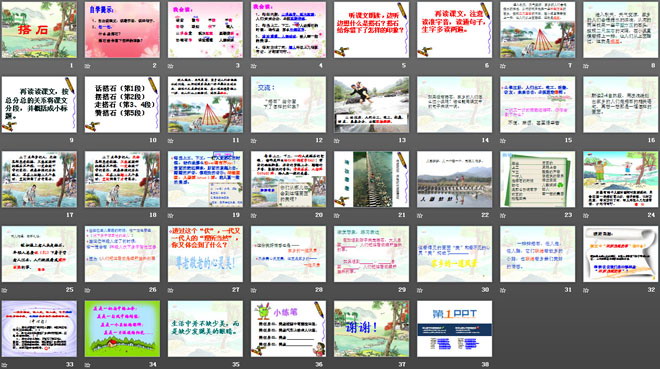Click the animation star icon beneath slide 7

[x=503, y=66]
